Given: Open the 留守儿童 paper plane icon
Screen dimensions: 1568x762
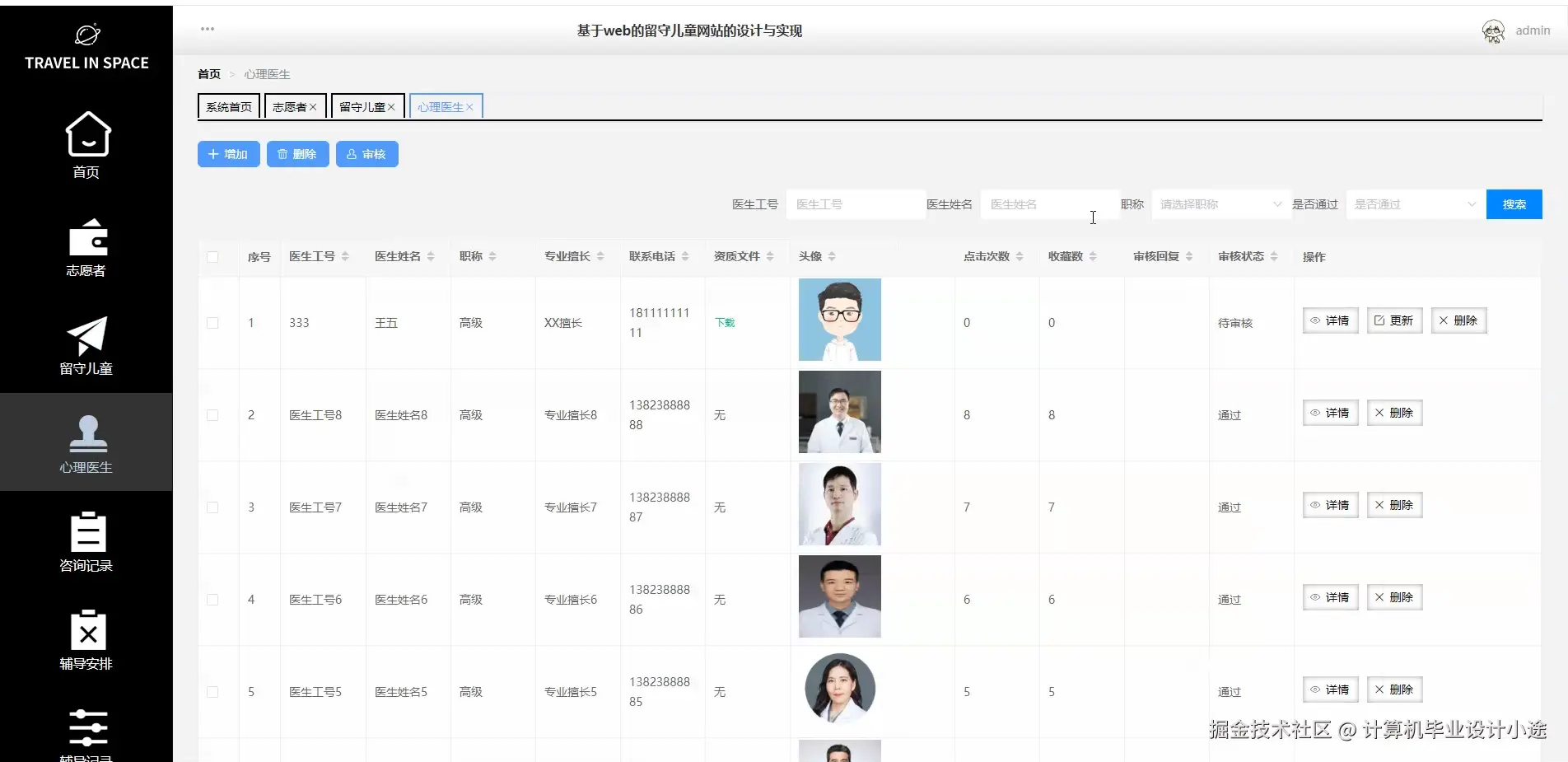Looking at the screenshot, I should click(x=87, y=335).
